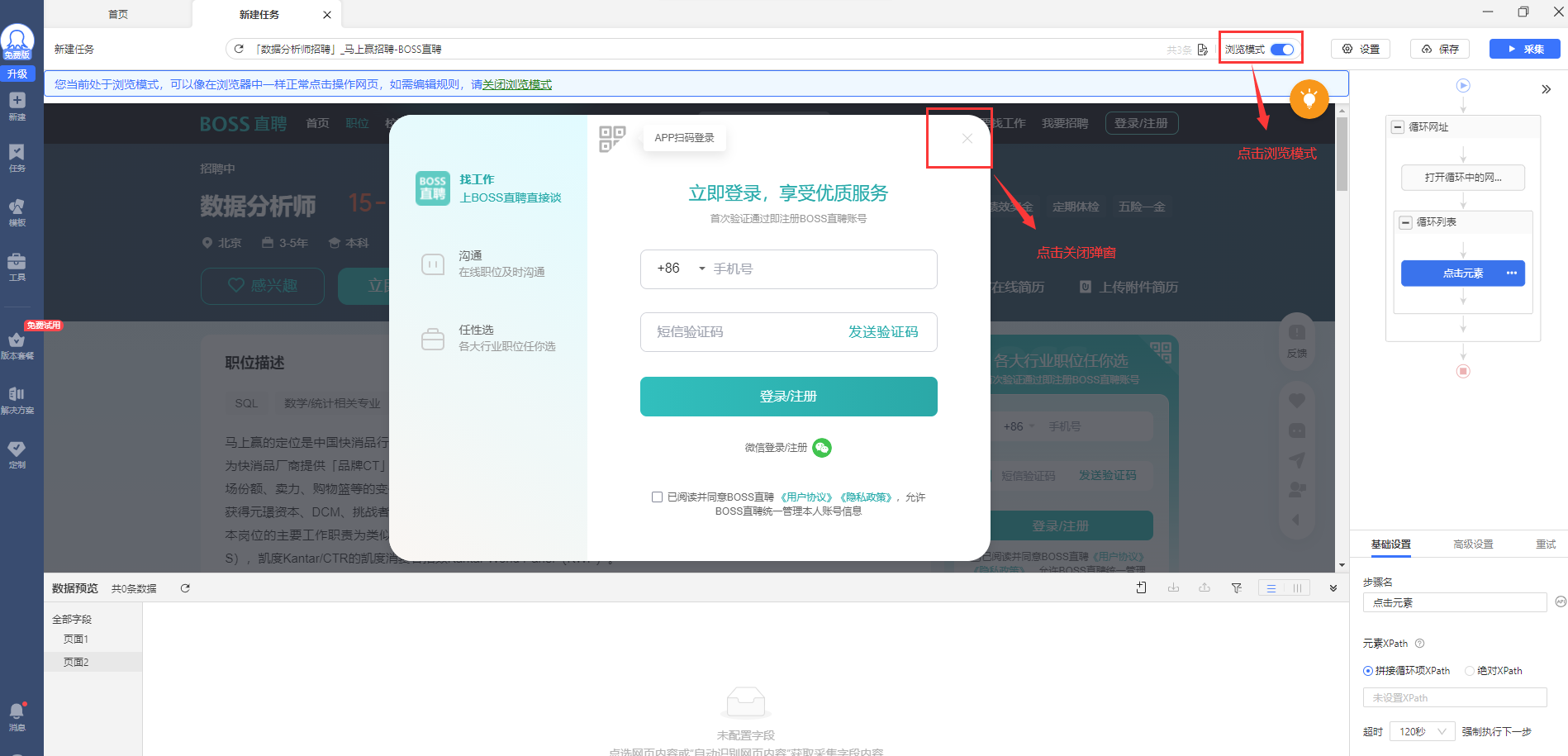
Task: Open the 基础设置 tab
Action: click(x=1391, y=544)
